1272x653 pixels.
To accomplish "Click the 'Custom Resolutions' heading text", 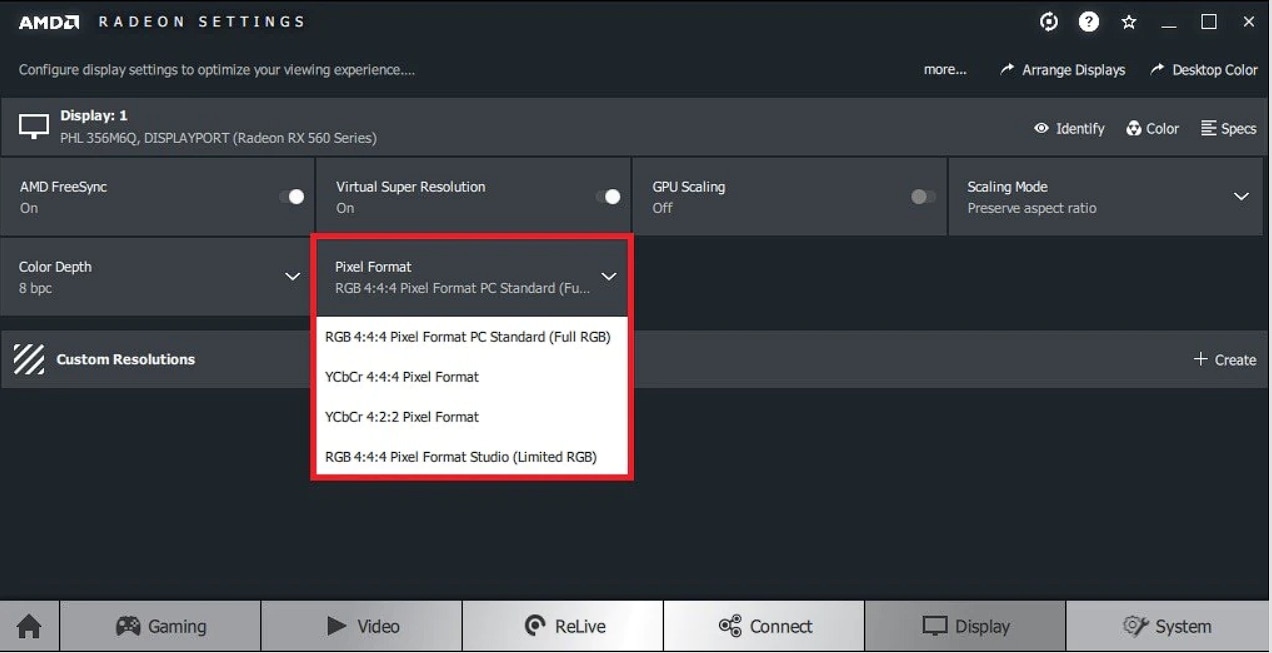I will [x=126, y=359].
